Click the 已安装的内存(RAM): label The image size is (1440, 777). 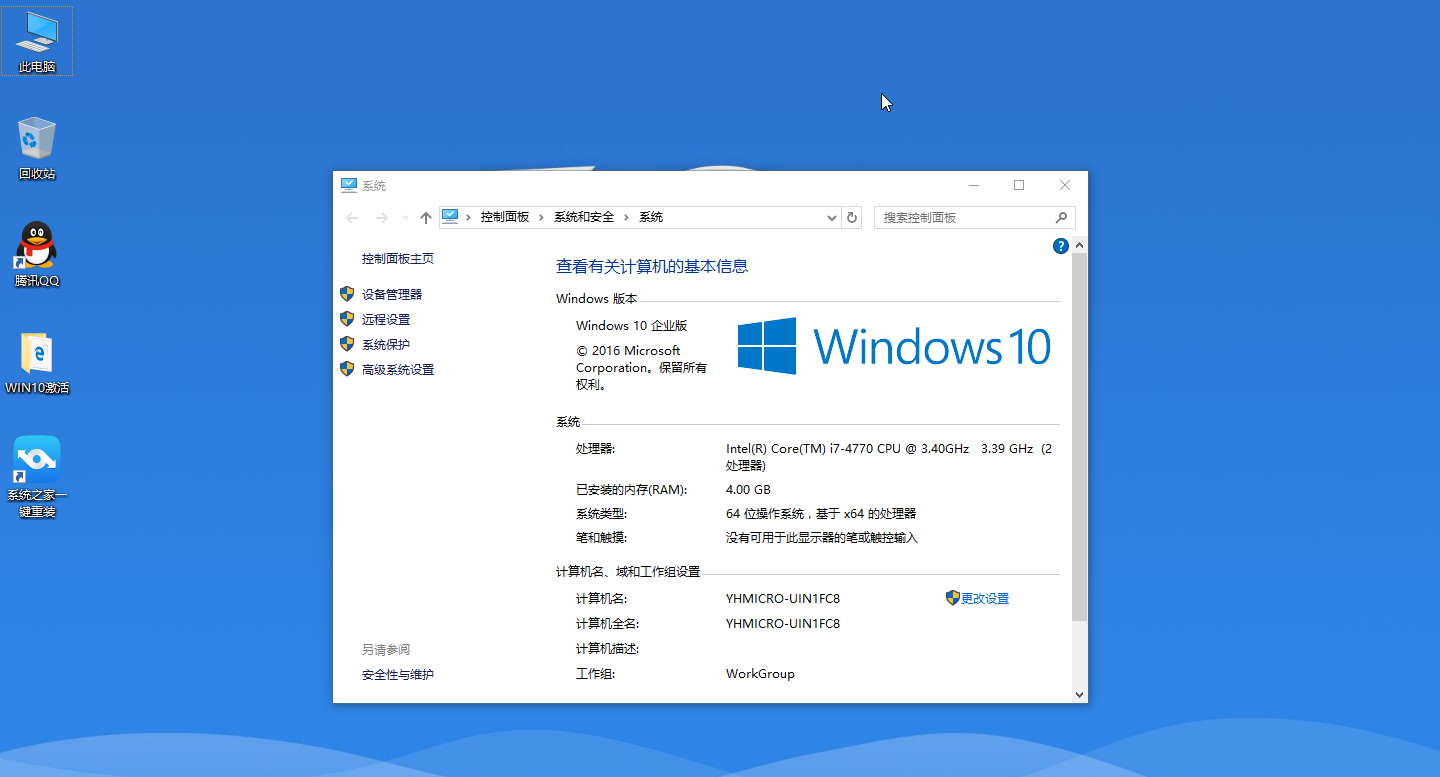pos(632,489)
